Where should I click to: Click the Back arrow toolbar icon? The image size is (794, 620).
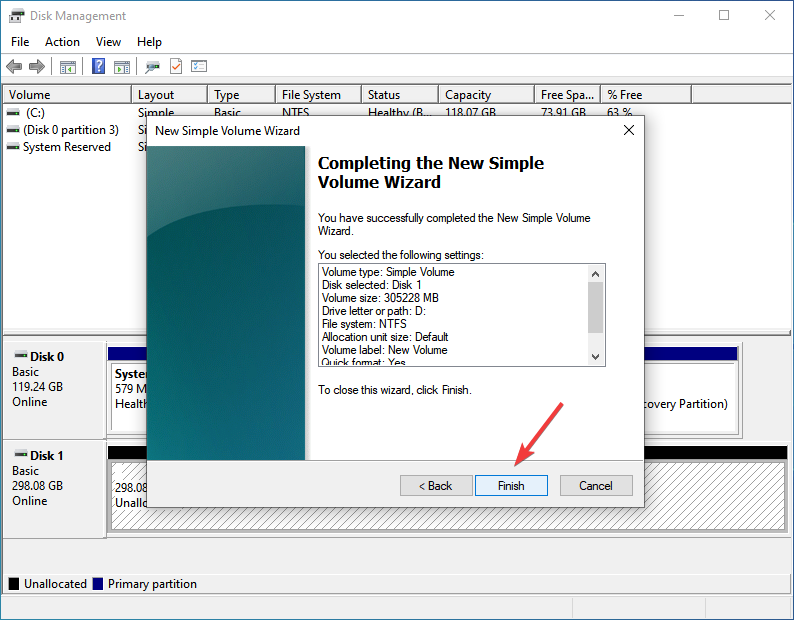(14, 66)
